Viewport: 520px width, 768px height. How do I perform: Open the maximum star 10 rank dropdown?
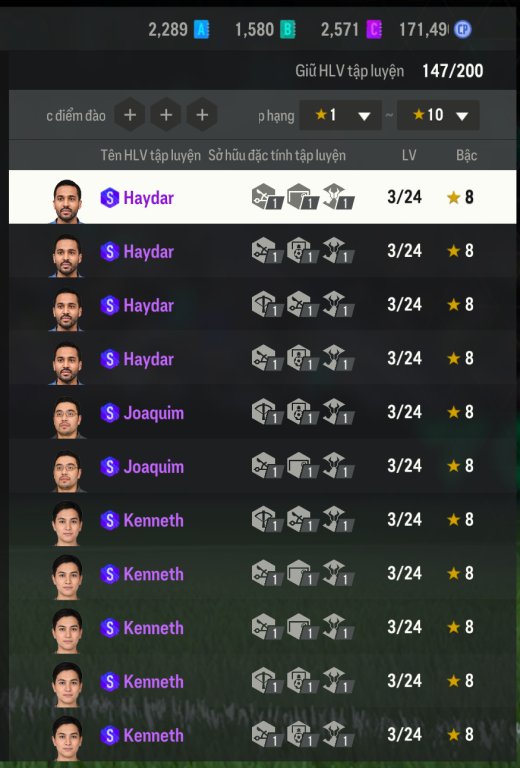click(x=438, y=116)
